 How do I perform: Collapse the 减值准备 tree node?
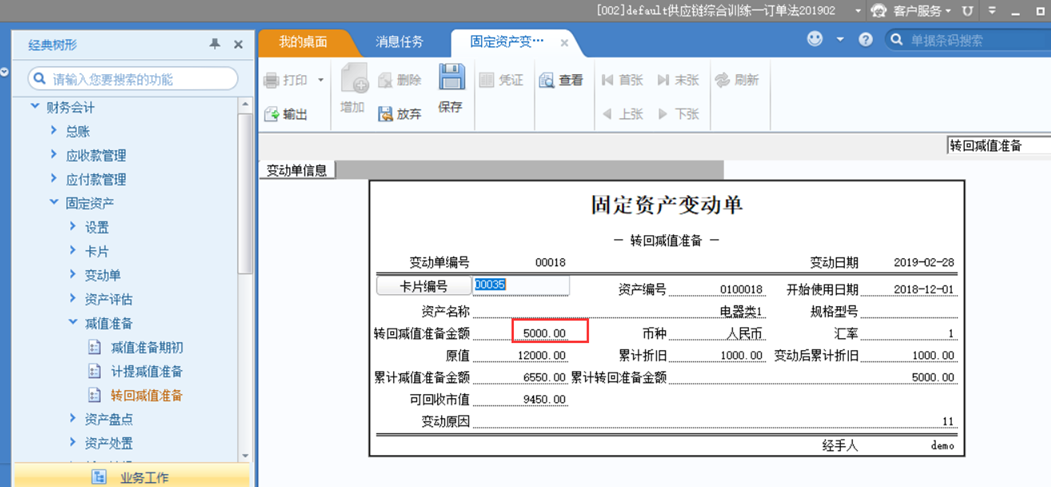pos(72,322)
